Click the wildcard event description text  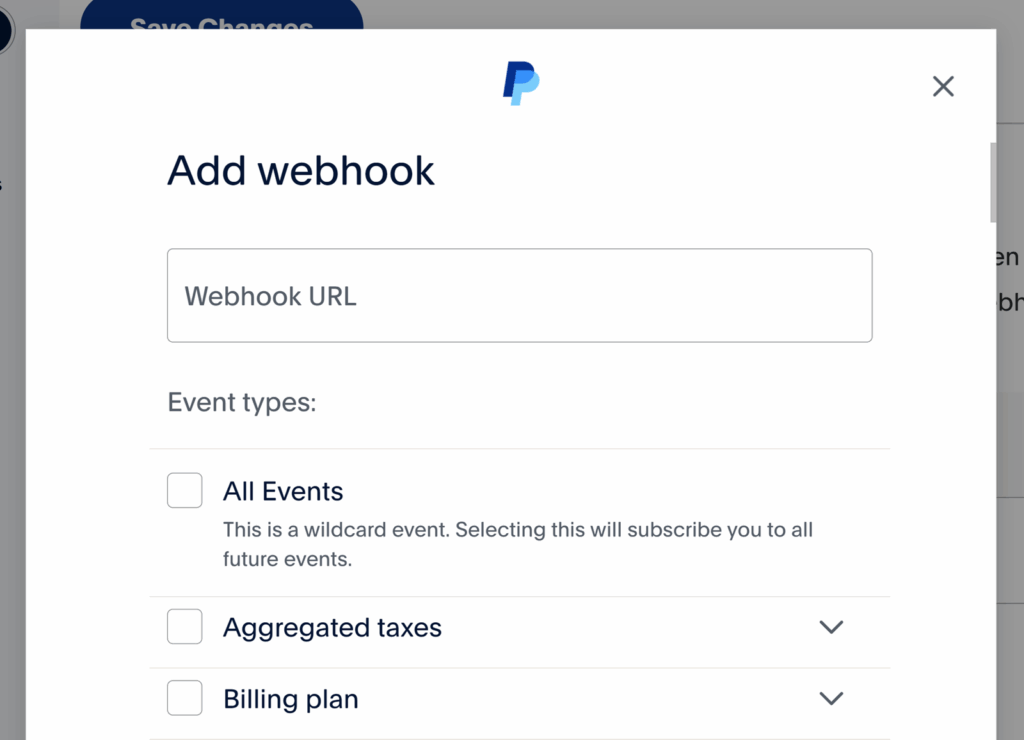517,544
